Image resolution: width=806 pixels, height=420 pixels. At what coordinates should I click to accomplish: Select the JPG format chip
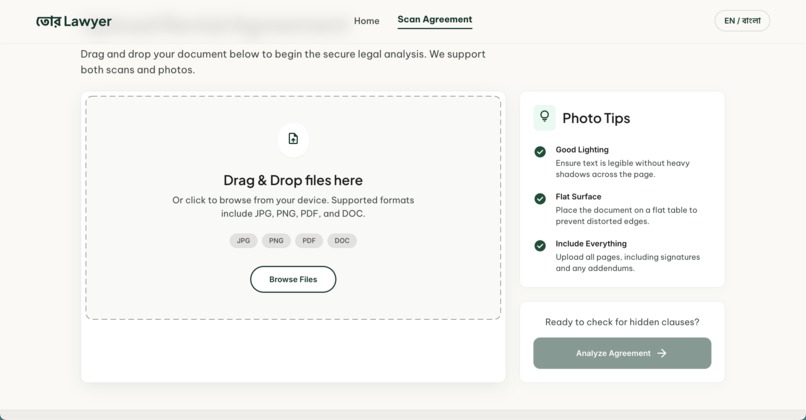coord(244,241)
